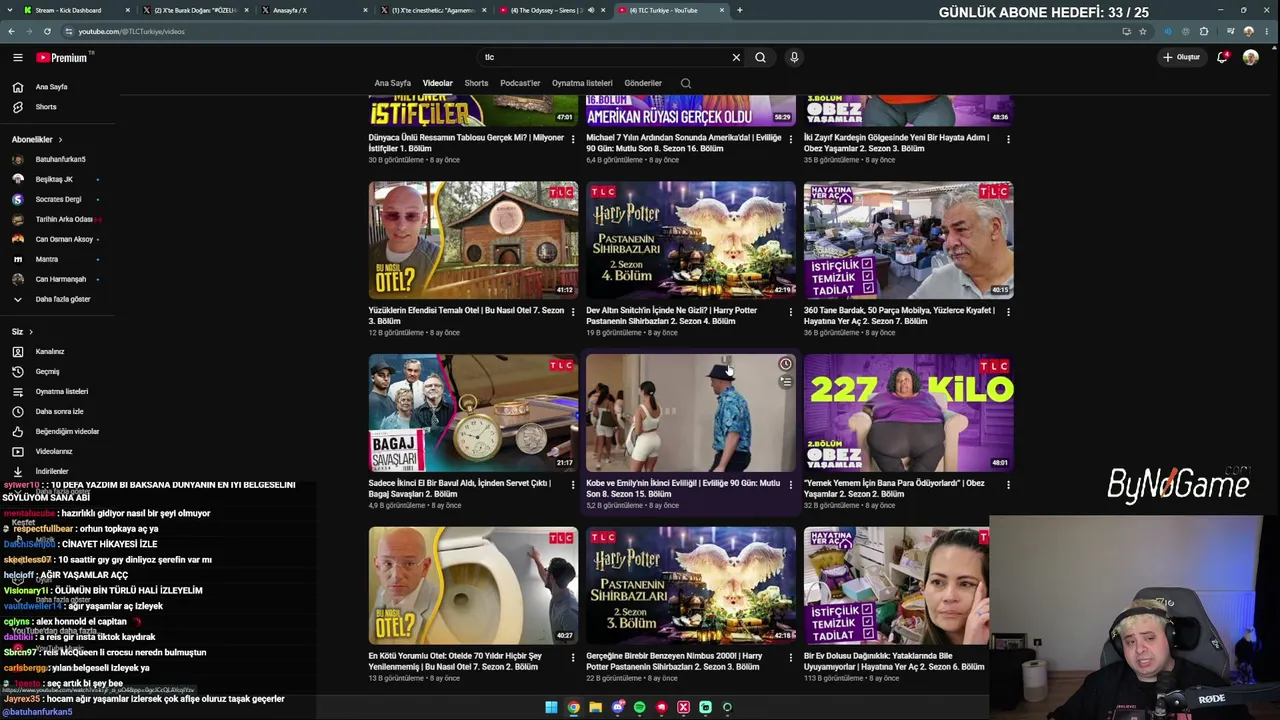
Task: Open the Mantra channel icon
Action: point(18,259)
